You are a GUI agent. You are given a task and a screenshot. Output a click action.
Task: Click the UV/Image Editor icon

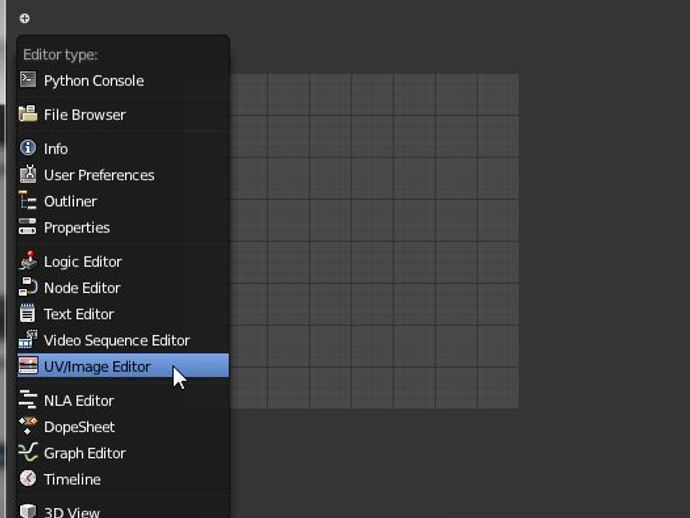point(28,365)
